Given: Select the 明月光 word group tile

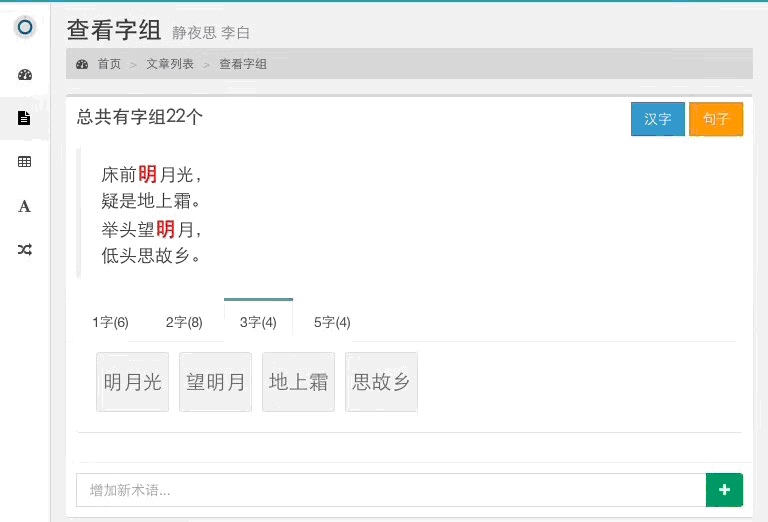Looking at the screenshot, I should 133,382.
